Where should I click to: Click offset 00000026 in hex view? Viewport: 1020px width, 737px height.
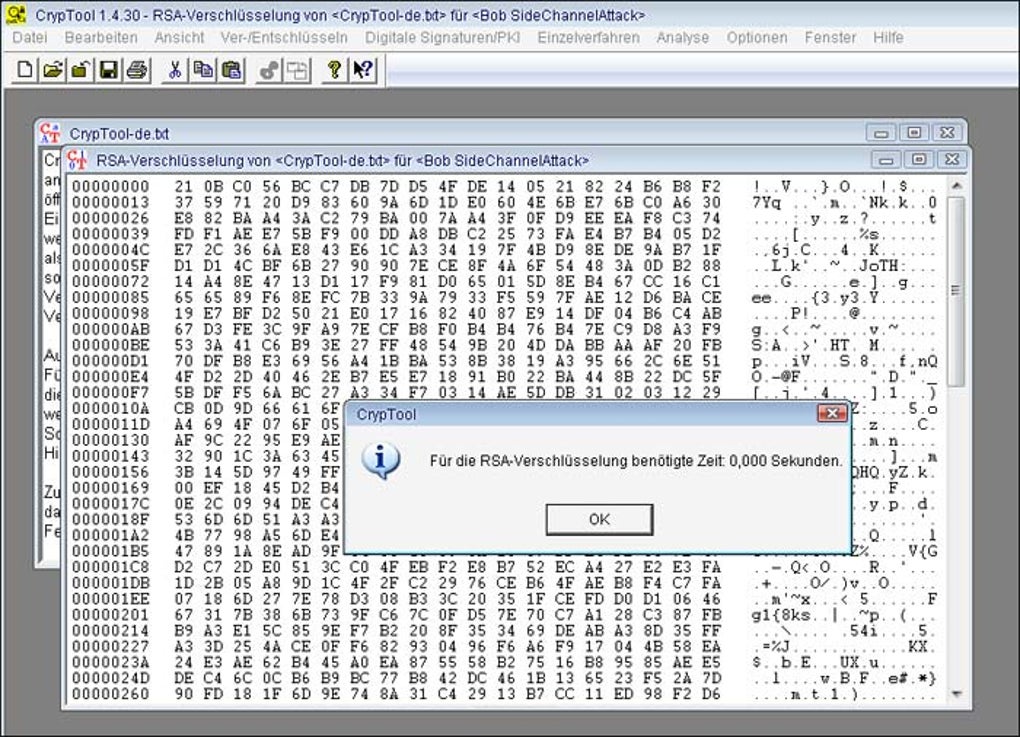click(111, 218)
